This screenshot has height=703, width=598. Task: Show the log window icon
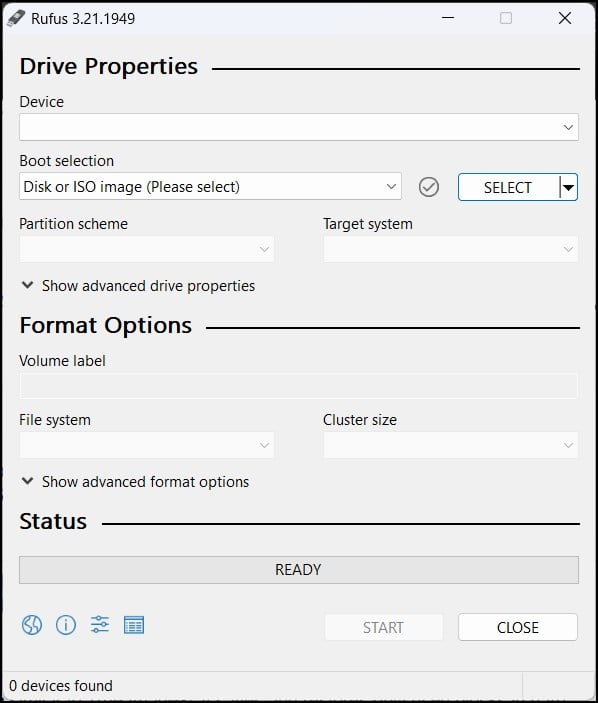pos(134,625)
